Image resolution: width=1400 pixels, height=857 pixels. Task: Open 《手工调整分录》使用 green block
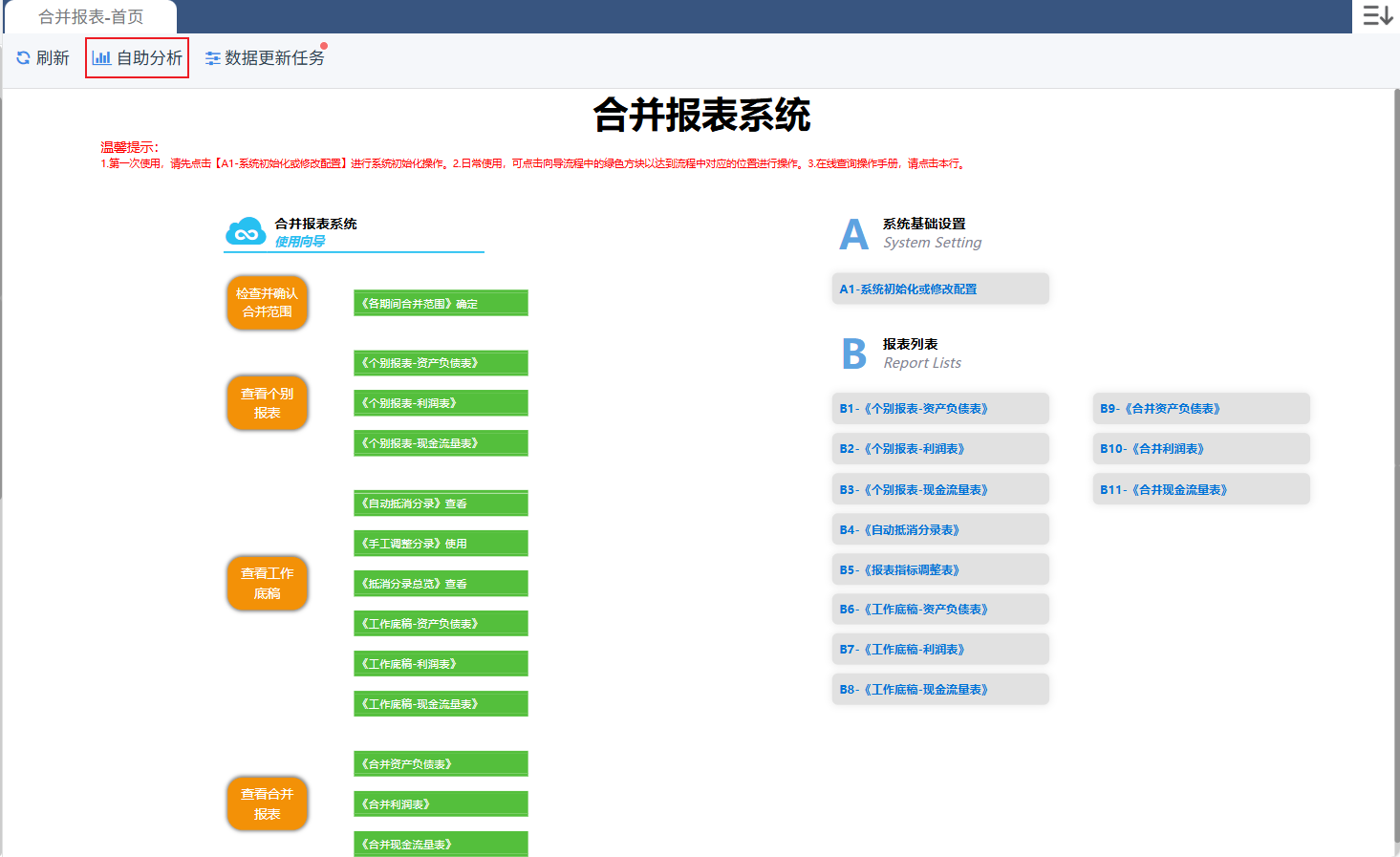441,544
